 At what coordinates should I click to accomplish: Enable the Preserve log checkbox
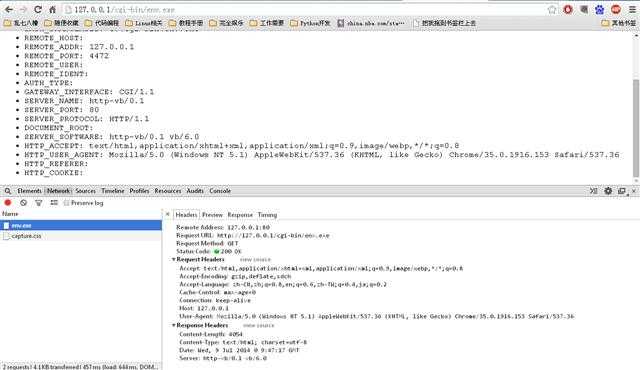(66, 203)
